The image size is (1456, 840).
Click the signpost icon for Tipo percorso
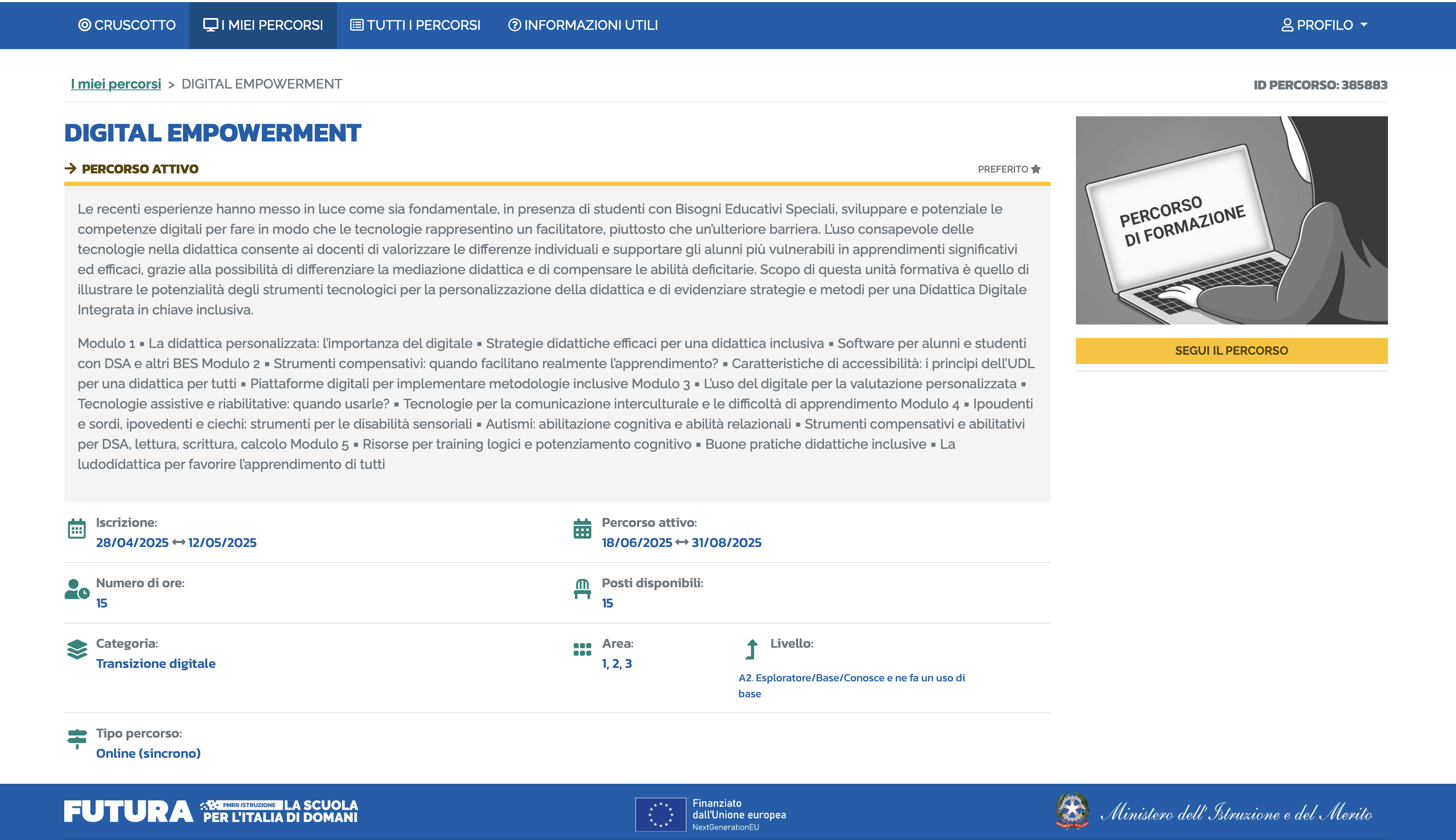(77, 739)
